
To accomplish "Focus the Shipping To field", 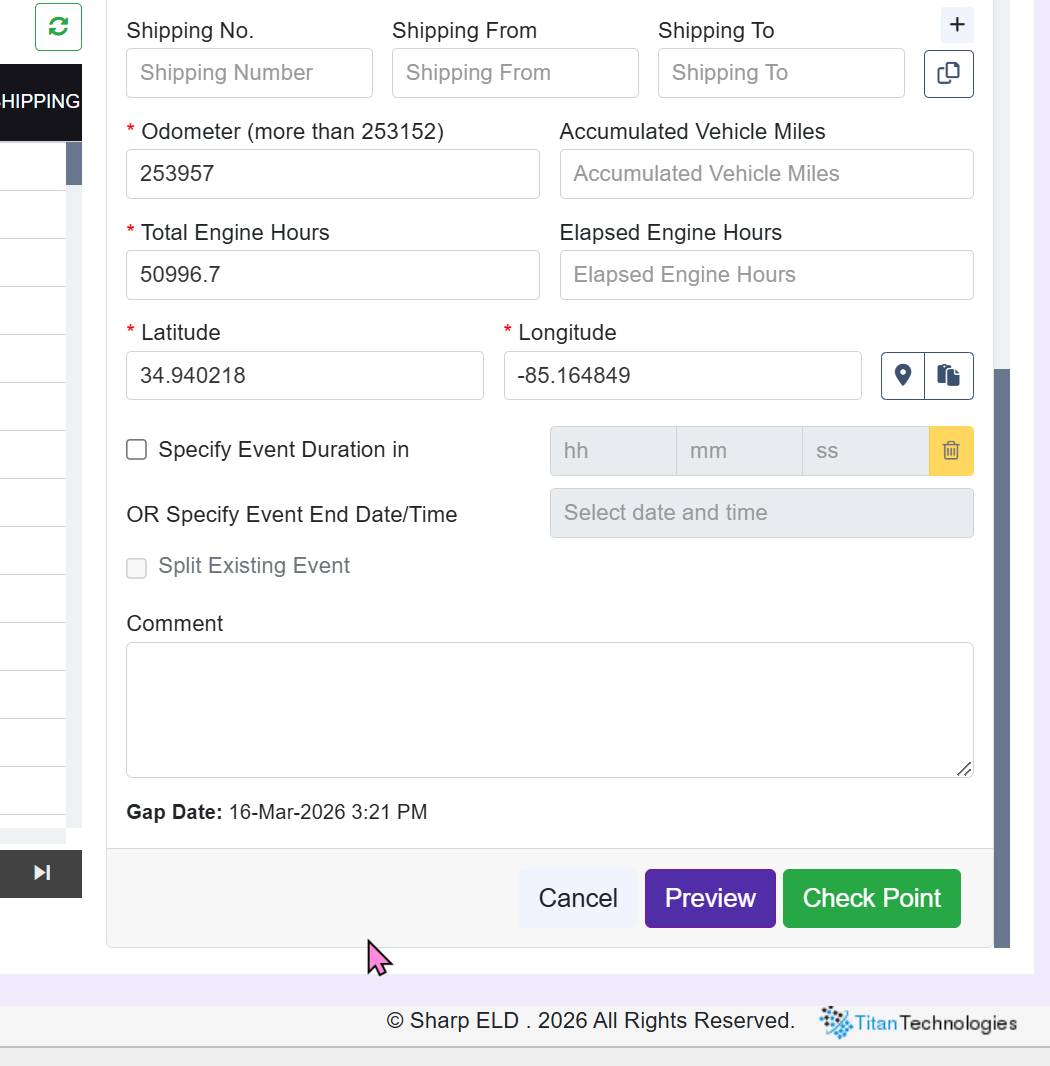I will (781, 73).
